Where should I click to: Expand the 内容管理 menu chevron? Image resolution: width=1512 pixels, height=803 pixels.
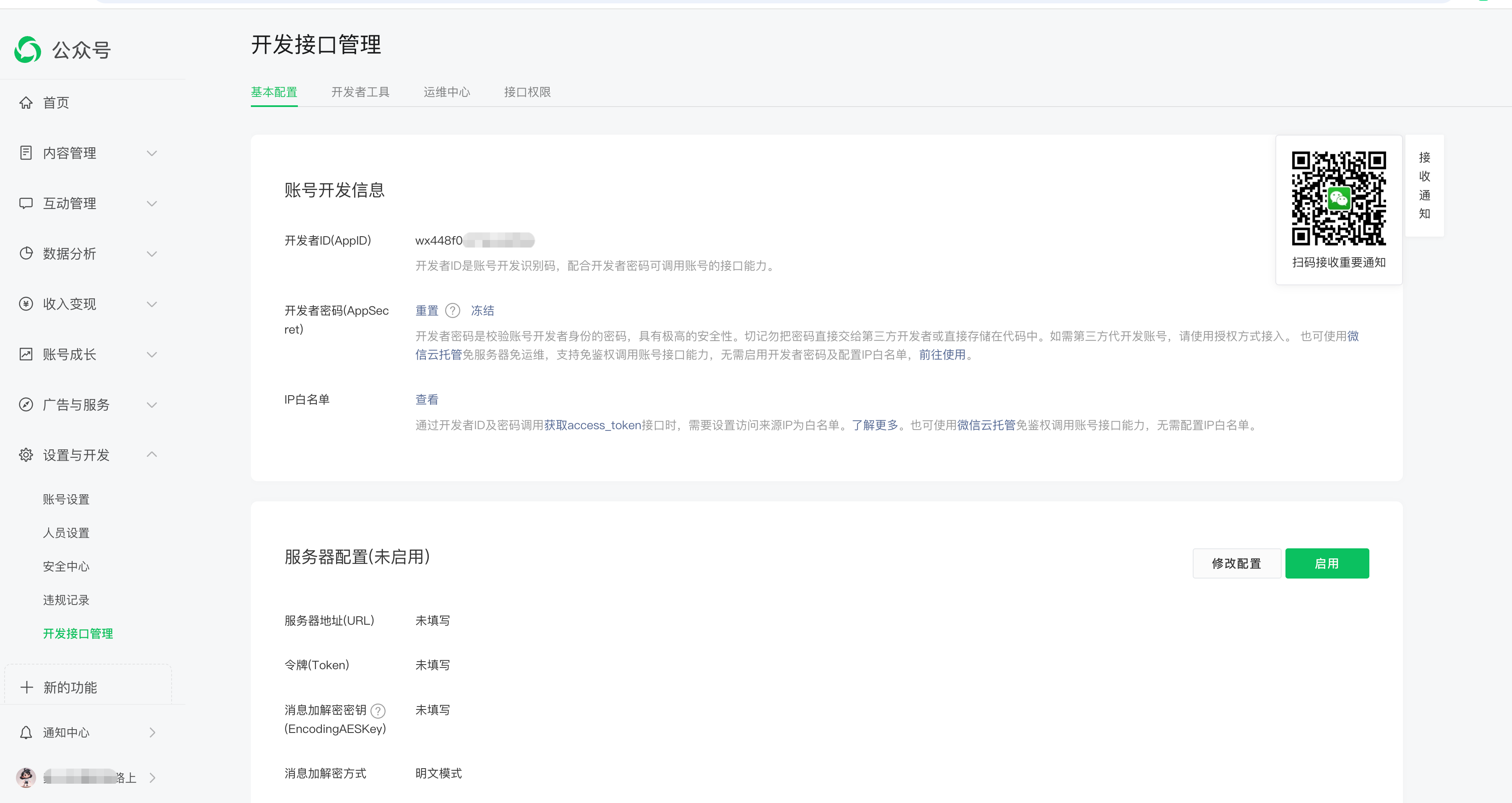(x=152, y=153)
